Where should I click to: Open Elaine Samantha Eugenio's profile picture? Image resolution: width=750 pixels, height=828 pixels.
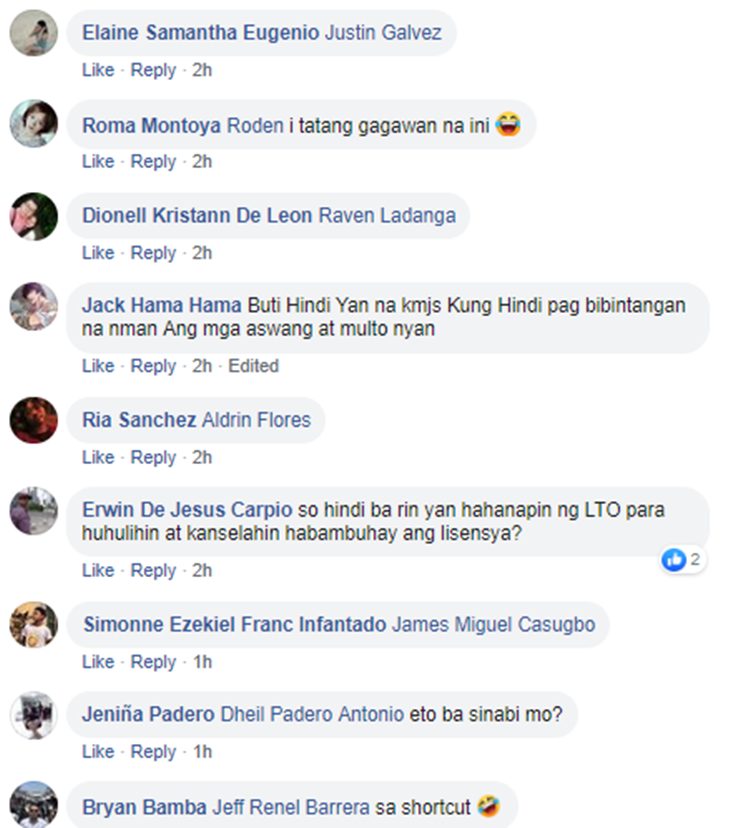tap(34, 33)
